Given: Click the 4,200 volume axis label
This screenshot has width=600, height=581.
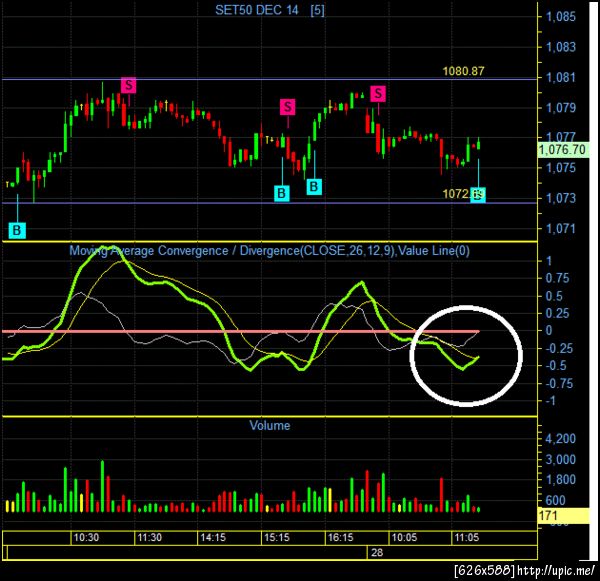Looking at the screenshot, I should (561, 439).
